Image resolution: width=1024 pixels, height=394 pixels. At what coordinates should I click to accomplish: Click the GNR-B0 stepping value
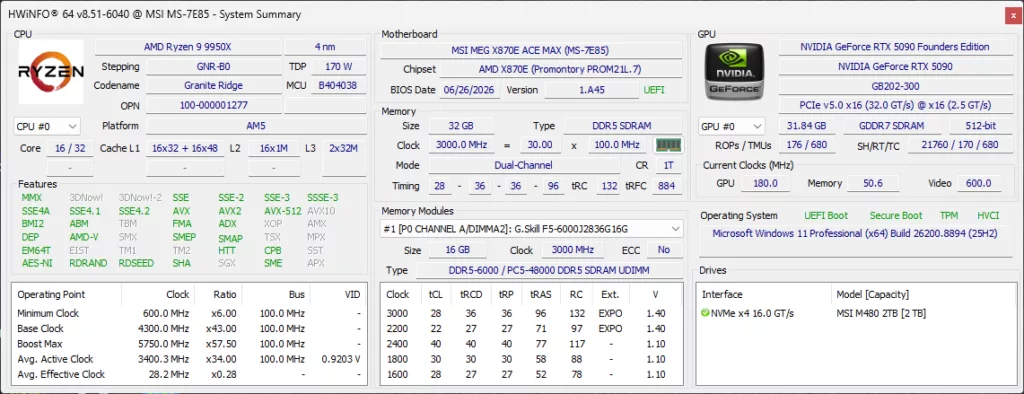click(x=214, y=67)
